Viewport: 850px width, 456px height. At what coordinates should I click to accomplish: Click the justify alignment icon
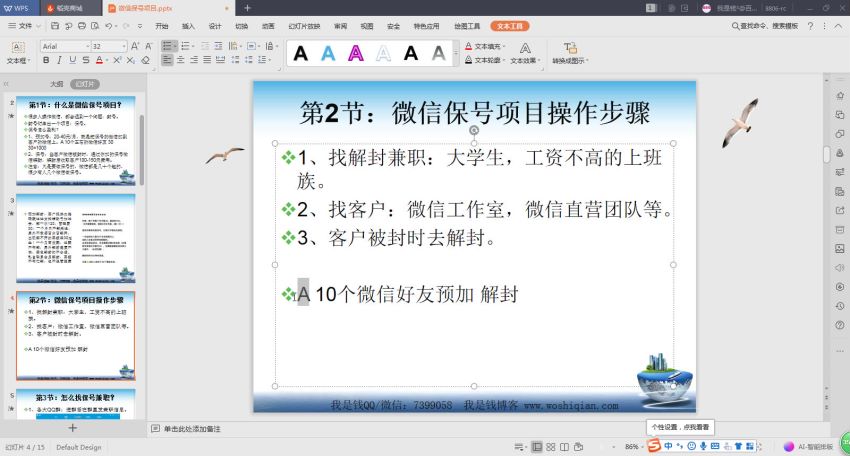point(207,60)
